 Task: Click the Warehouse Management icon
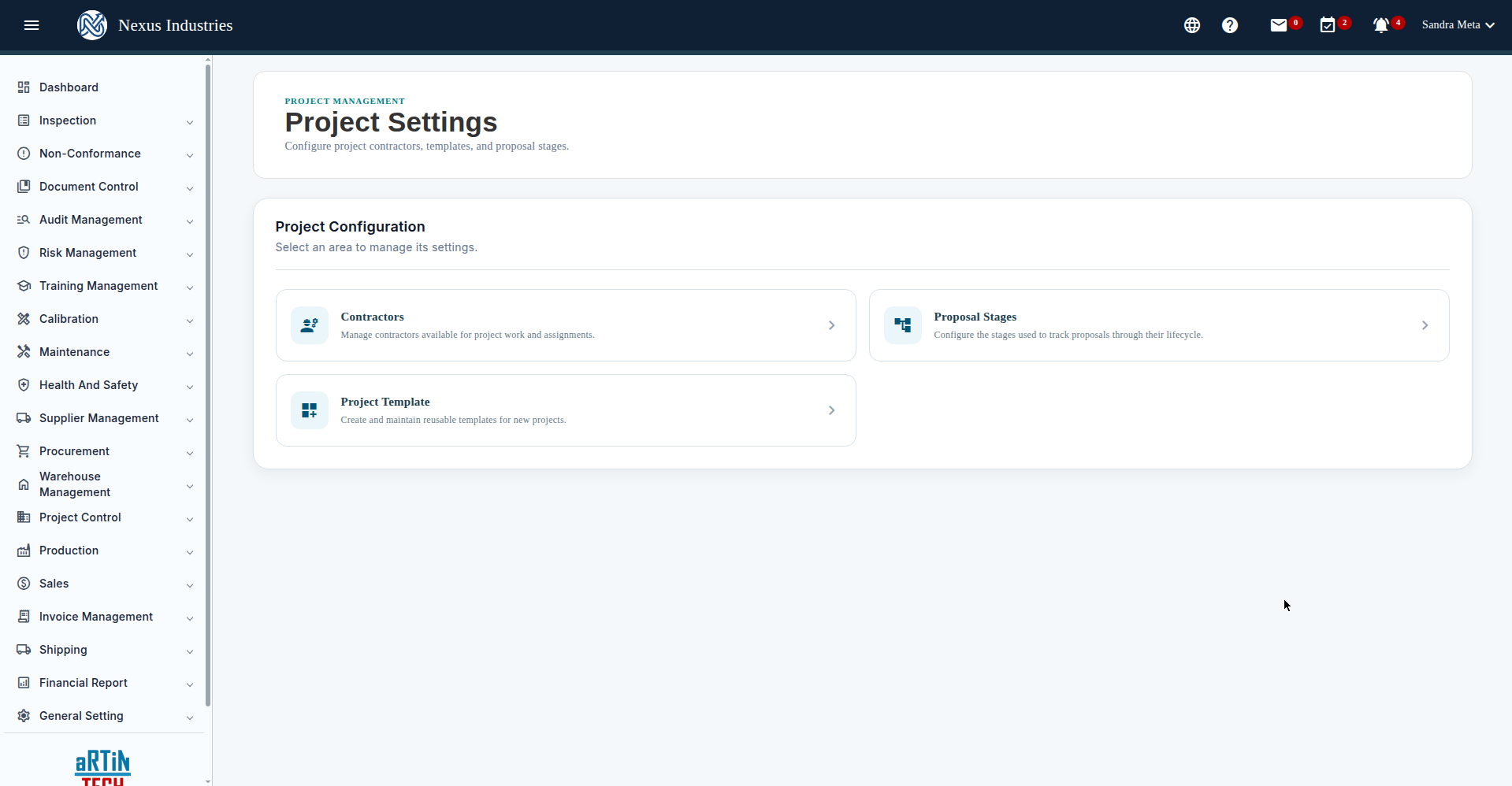coord(24,484)
